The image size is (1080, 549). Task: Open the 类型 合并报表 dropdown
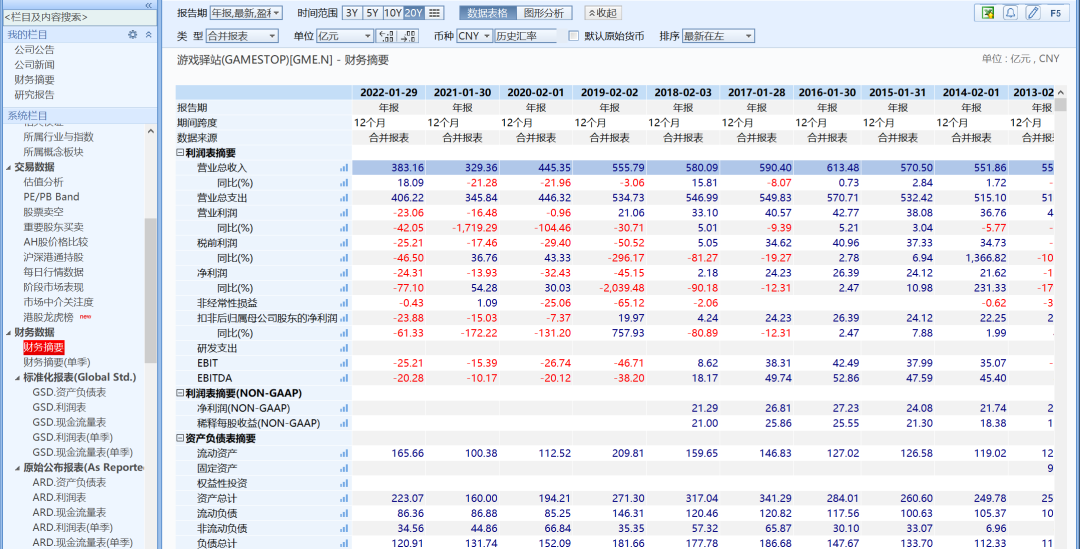pyautogui.click(x=242, y=36)
